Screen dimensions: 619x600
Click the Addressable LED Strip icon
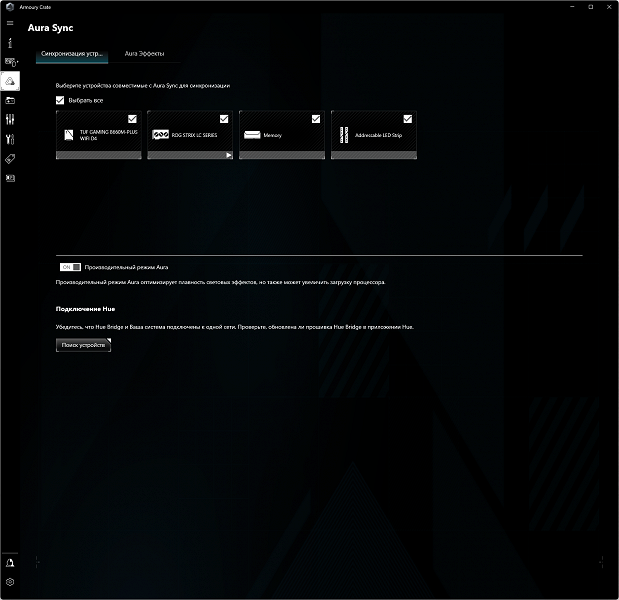344,135
